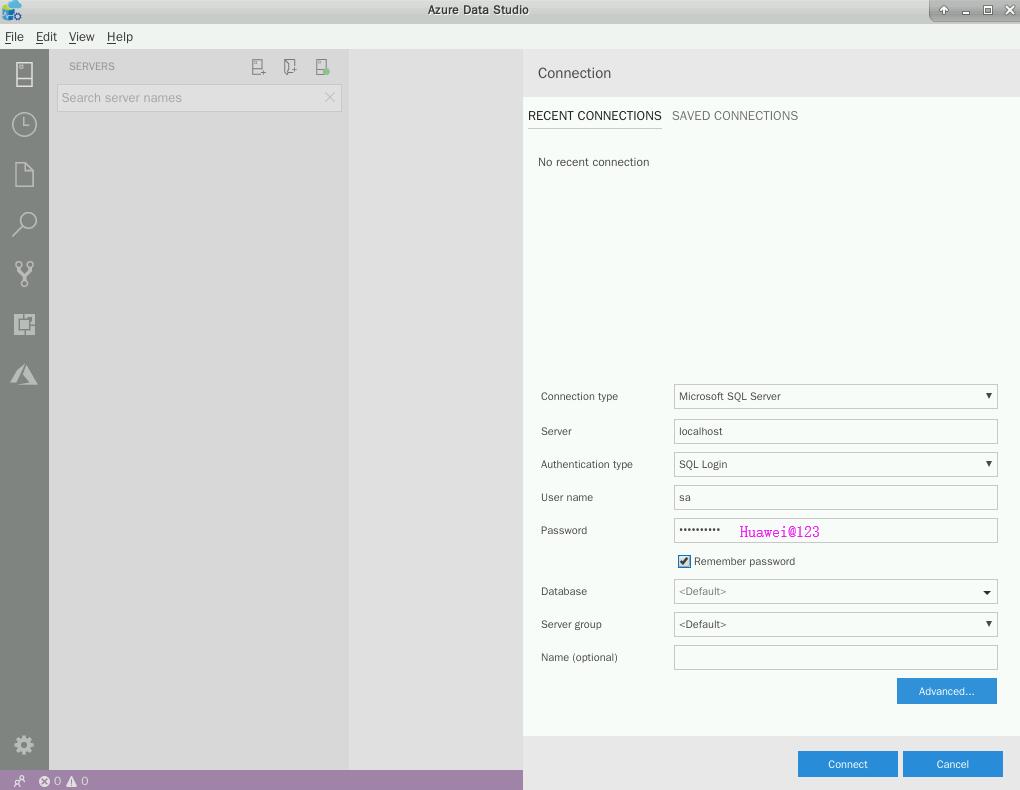Click the New Server Group icon
Screen dimensions: 1020x790
coord(290,67)
